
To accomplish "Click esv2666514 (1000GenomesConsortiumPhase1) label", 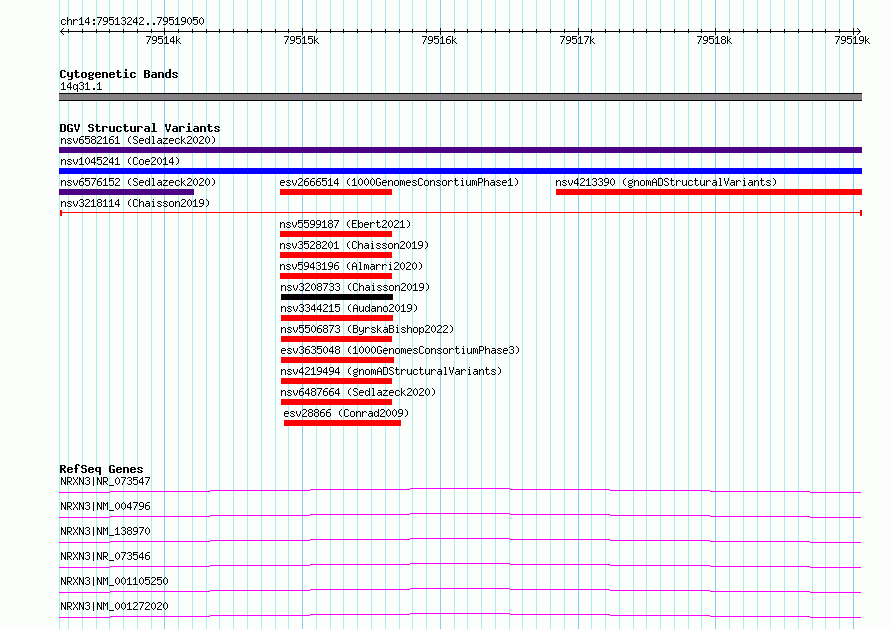I will [x=399, y=182].
